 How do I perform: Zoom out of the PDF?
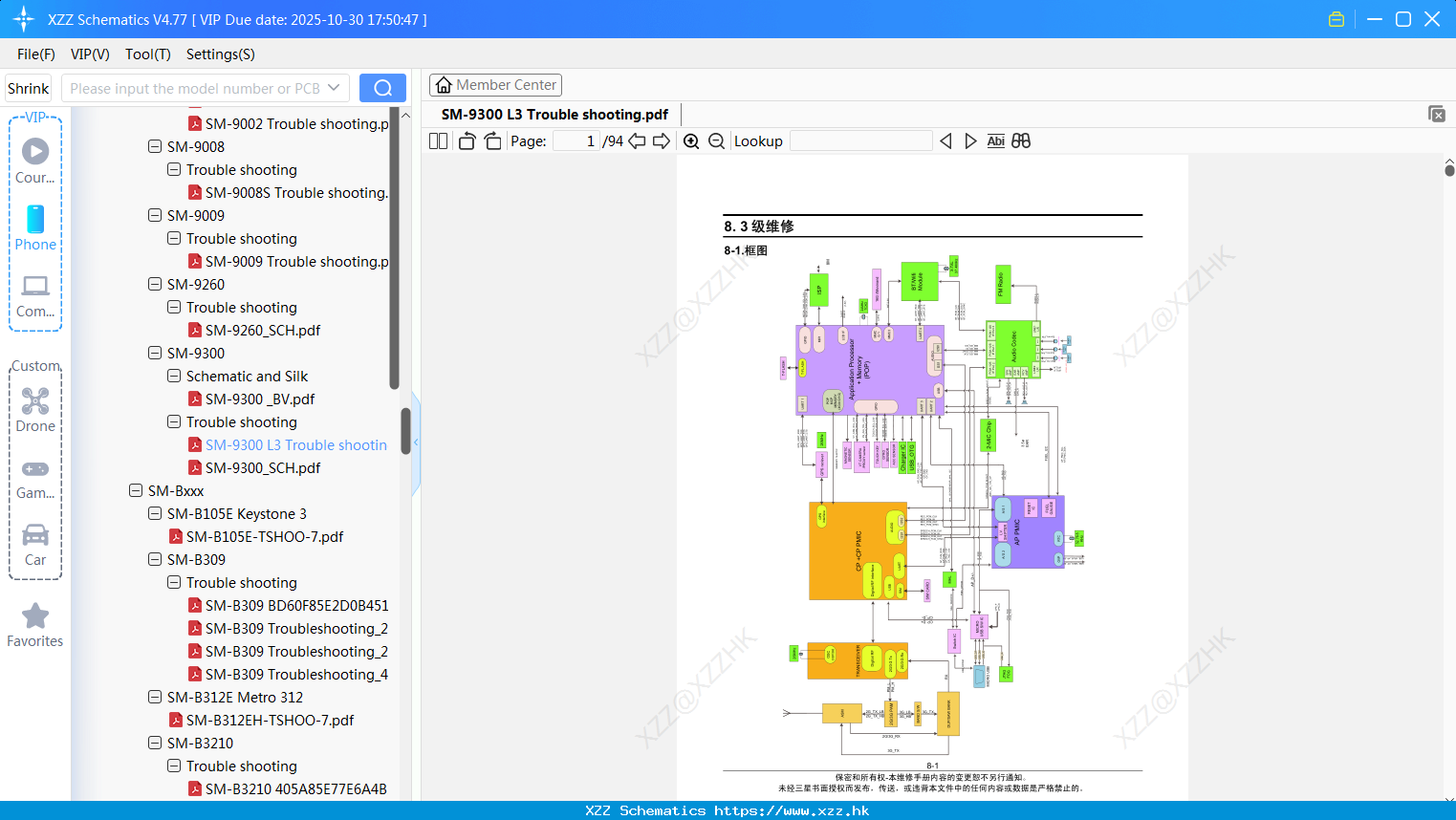coord(716,140)
